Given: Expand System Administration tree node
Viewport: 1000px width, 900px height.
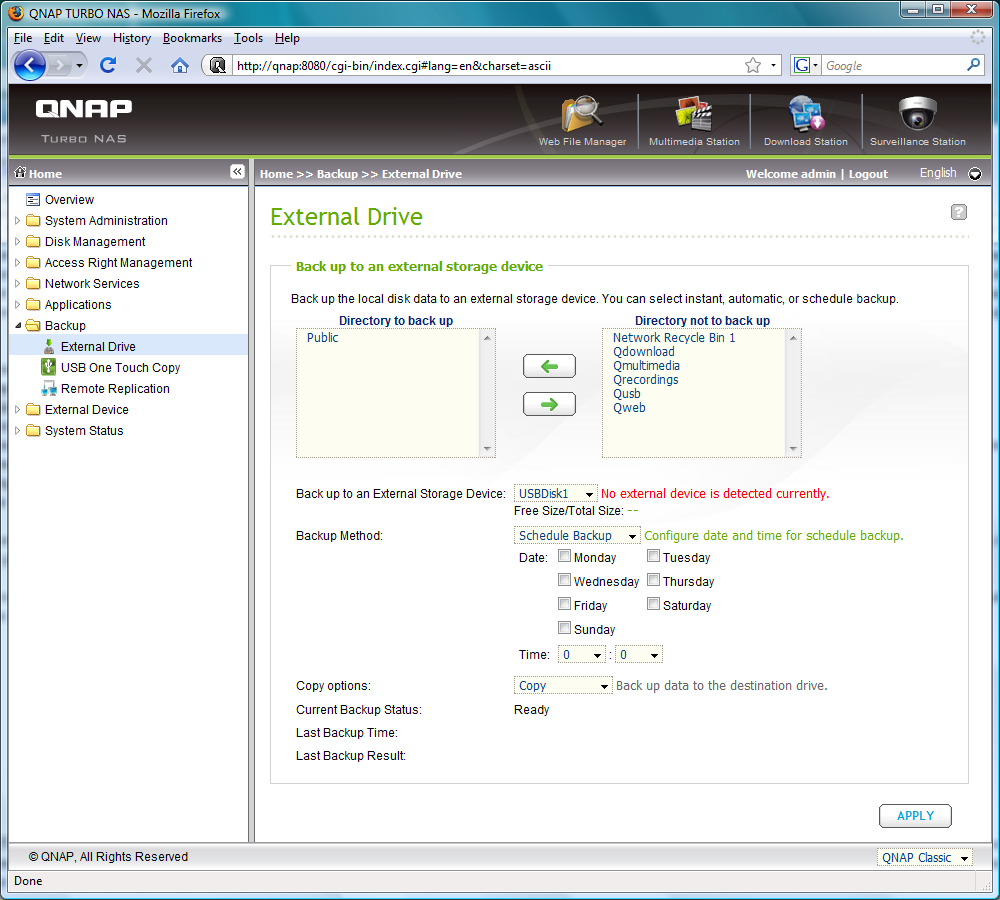Looking at the screenshot, I should point(18,221).
